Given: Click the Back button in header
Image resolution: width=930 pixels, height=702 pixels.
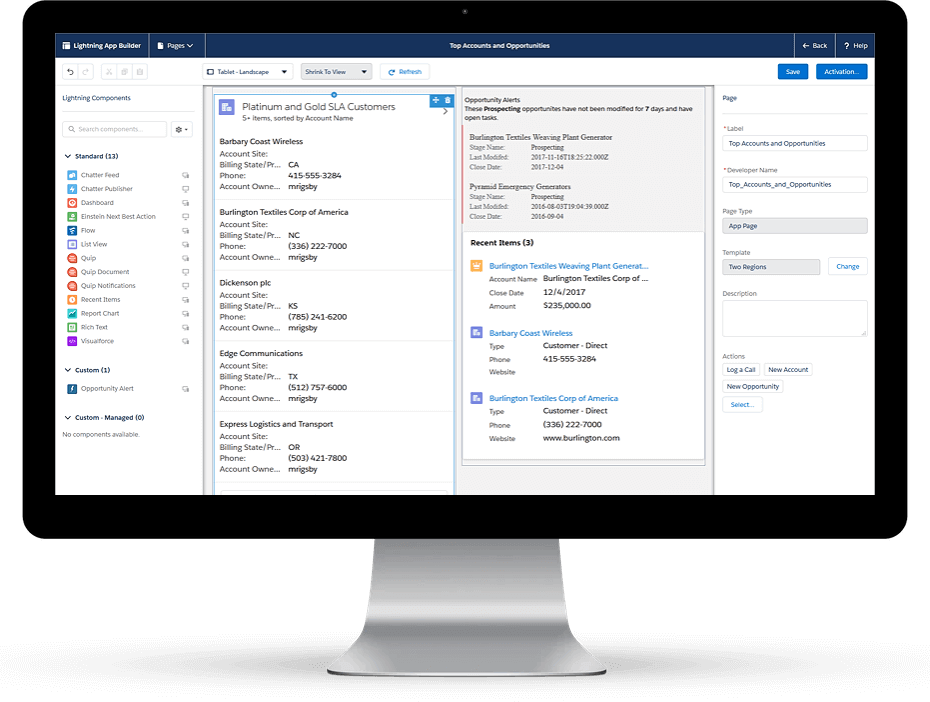Looking at the screenshot, I should click(815, 46).
